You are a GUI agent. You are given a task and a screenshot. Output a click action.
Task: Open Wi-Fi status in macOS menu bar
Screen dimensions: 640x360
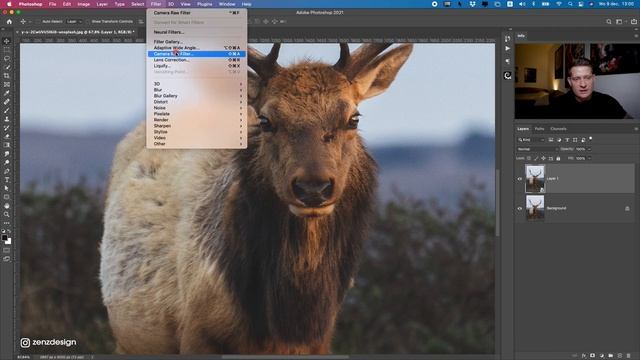pyautogui.click(x=559, y=4)
